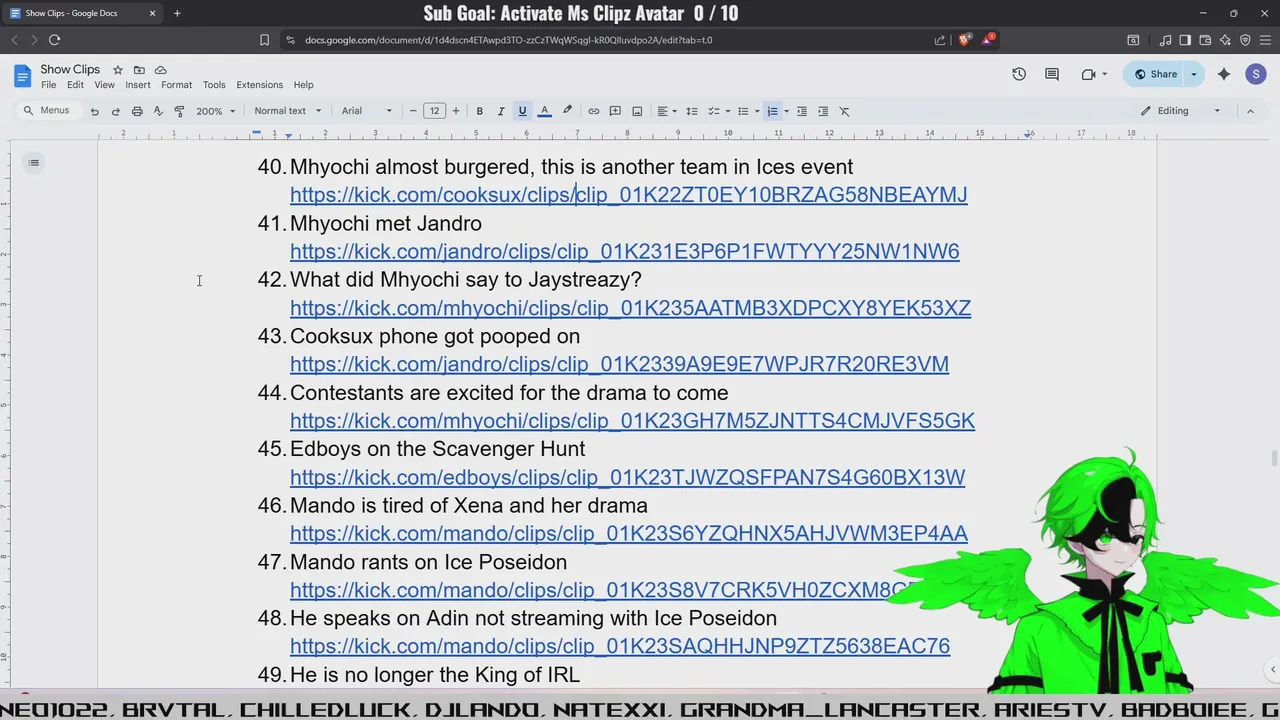The image size is (1280, 720).
Task: Open the cooksux clip link in item 40
Action: [629, 195]
